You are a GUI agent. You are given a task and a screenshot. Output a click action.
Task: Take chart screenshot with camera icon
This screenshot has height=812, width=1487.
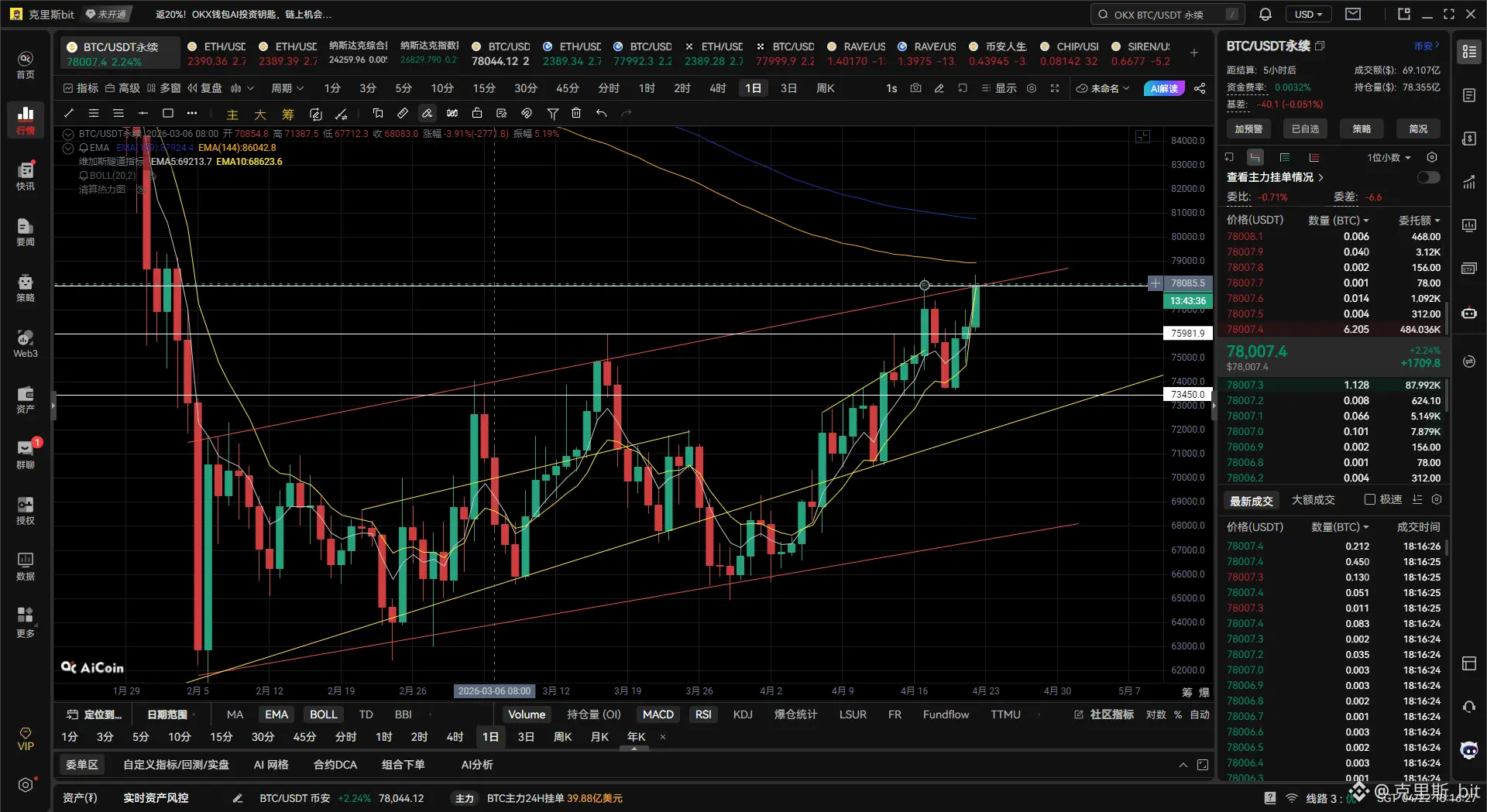[915, 88]
